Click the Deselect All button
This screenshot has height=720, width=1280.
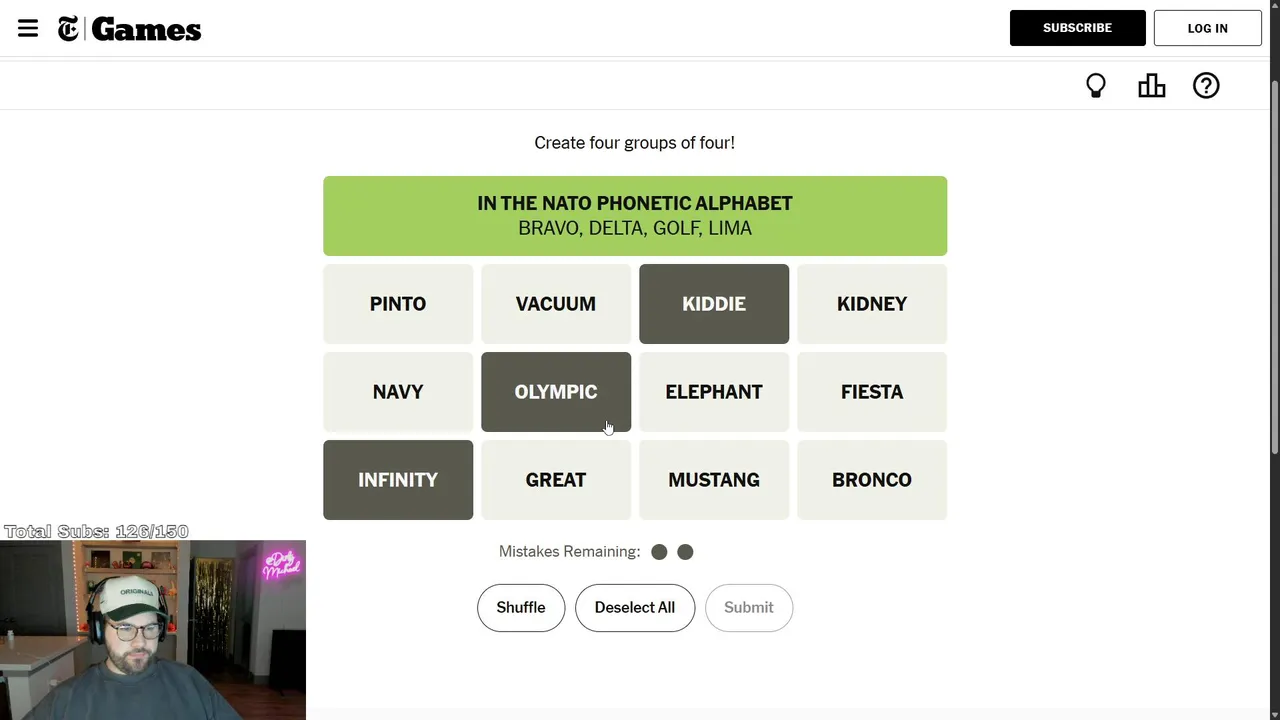tap(635, 608)
